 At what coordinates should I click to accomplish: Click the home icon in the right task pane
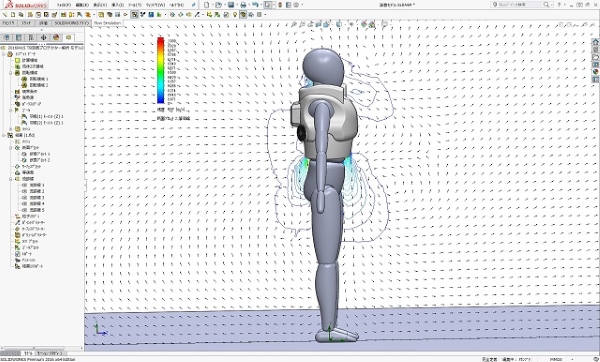click(x=595, y=42)
